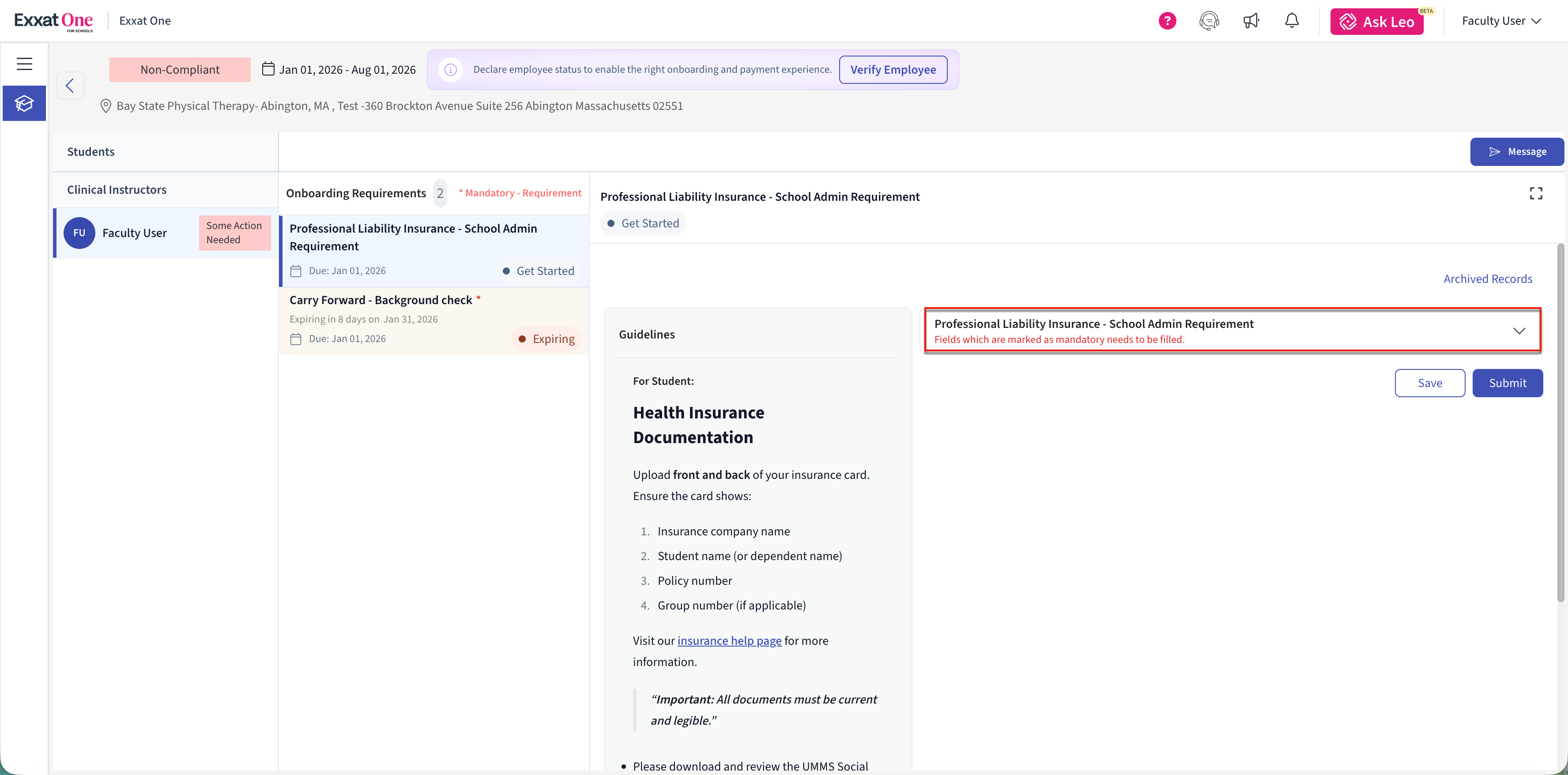This screenshot has height=775, width=1568.
Task: Click the Save button
Action: pyautogui.click(x=1429, y=383)
